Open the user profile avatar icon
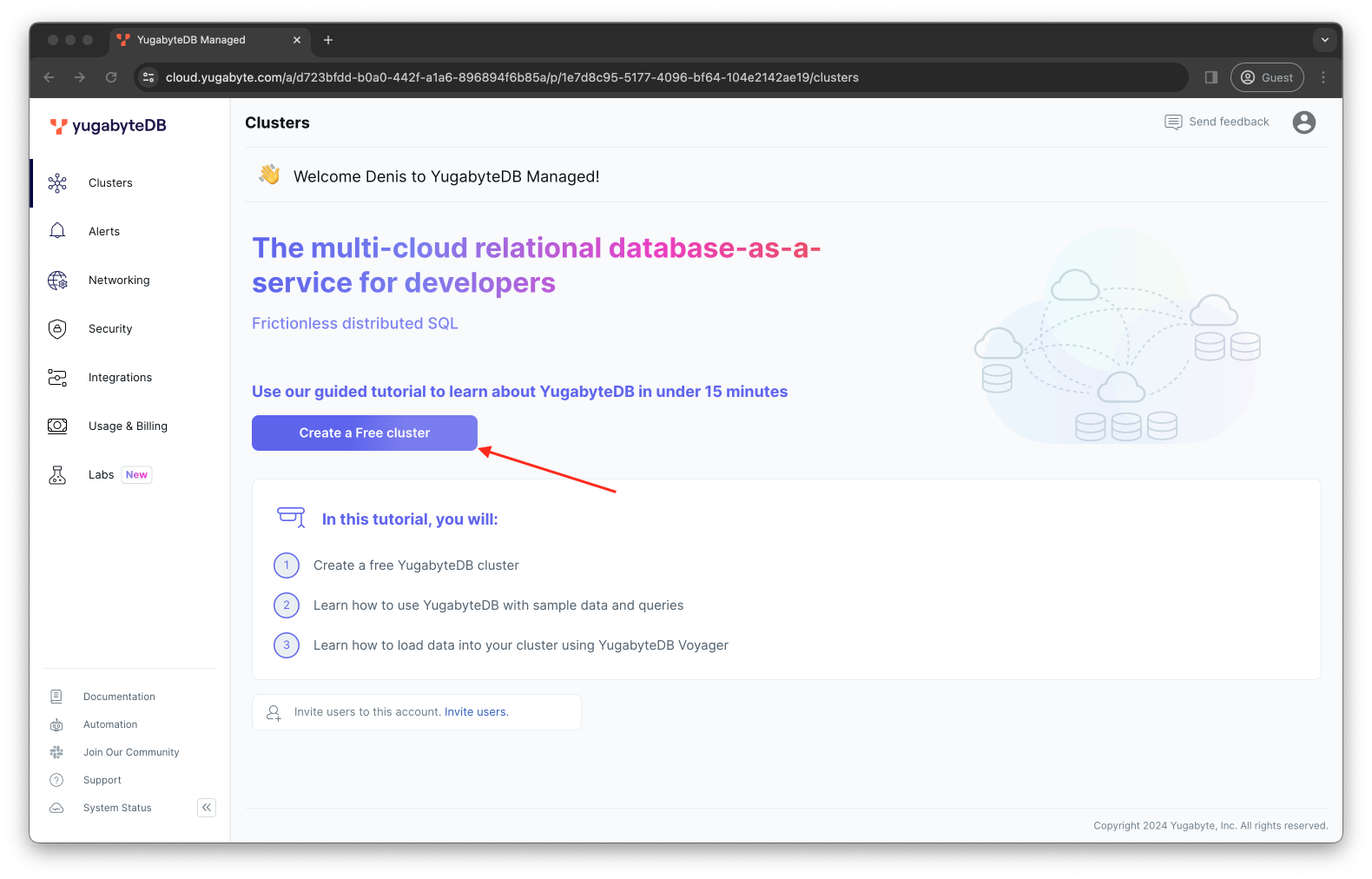Viewport: 1372px width, 879px height. tap(1303, 122)
